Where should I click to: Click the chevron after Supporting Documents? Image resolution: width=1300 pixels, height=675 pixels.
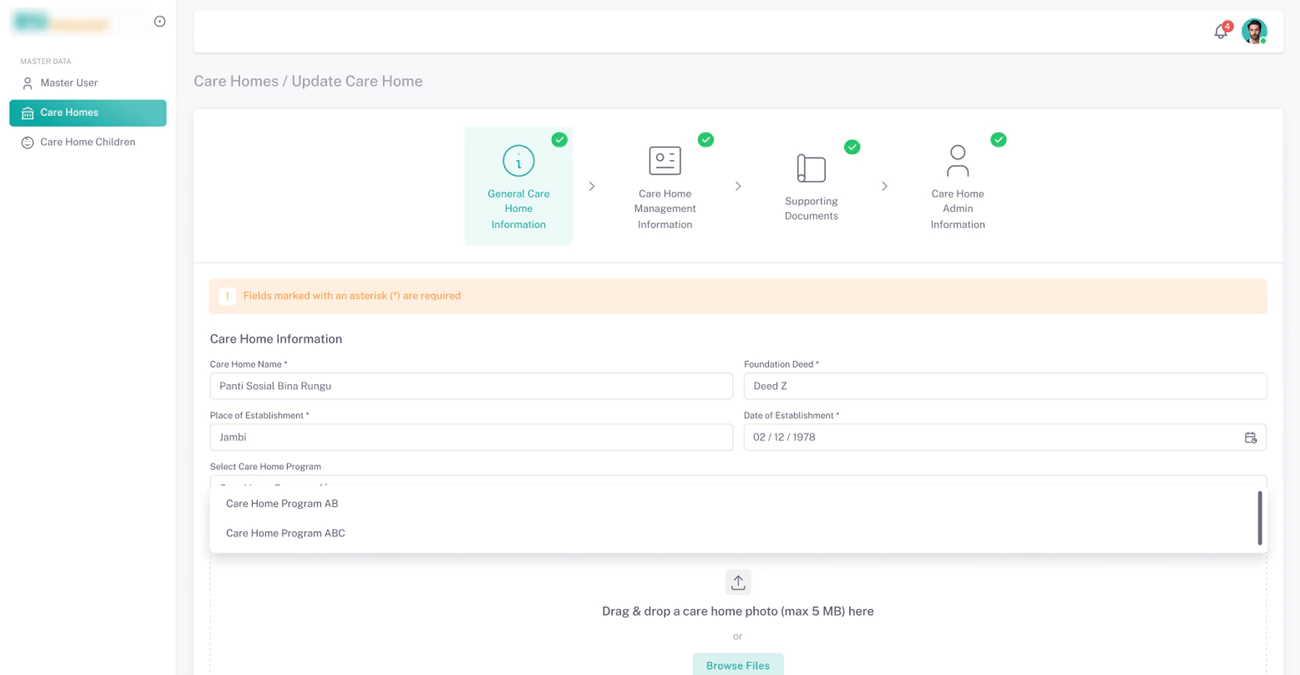point(884,186)
